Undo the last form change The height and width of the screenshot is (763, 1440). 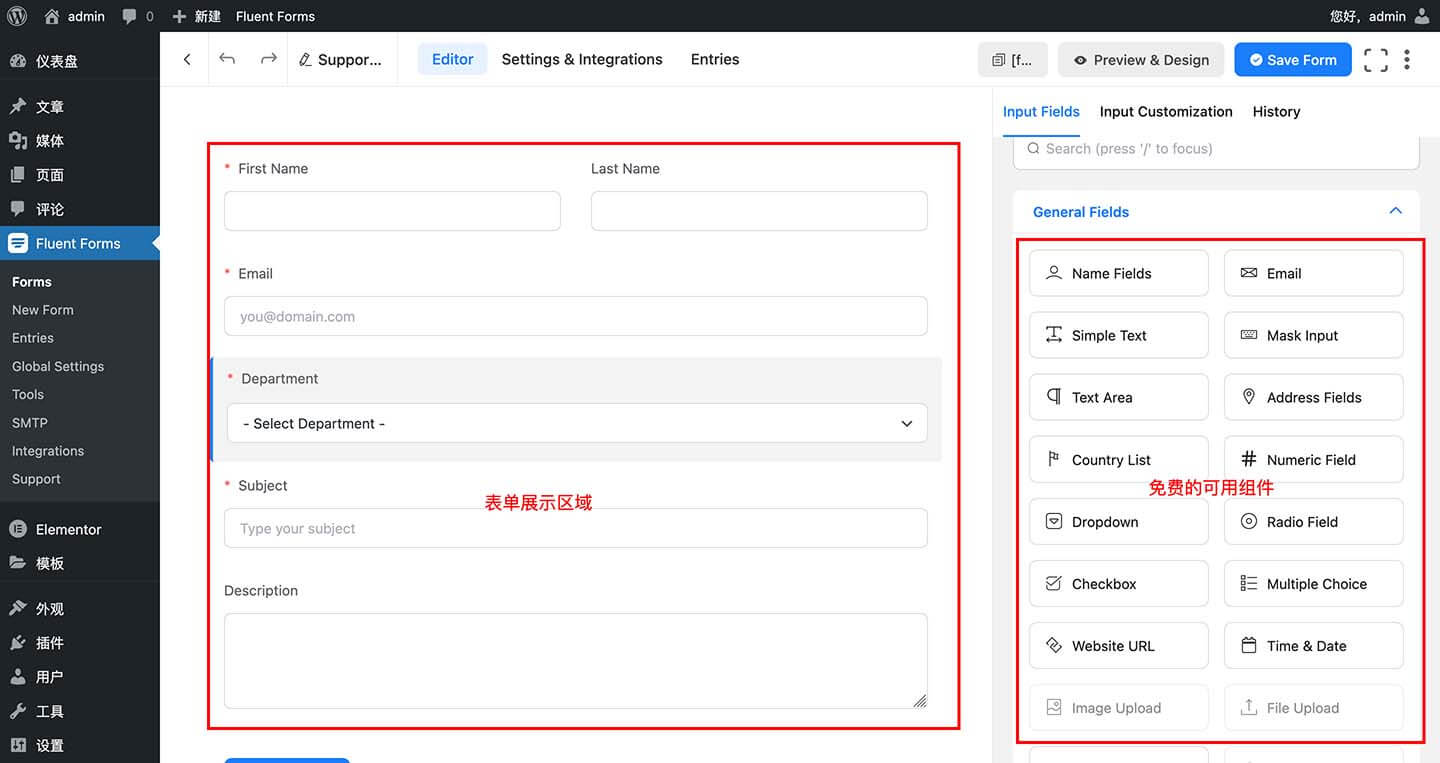point(227,59)
